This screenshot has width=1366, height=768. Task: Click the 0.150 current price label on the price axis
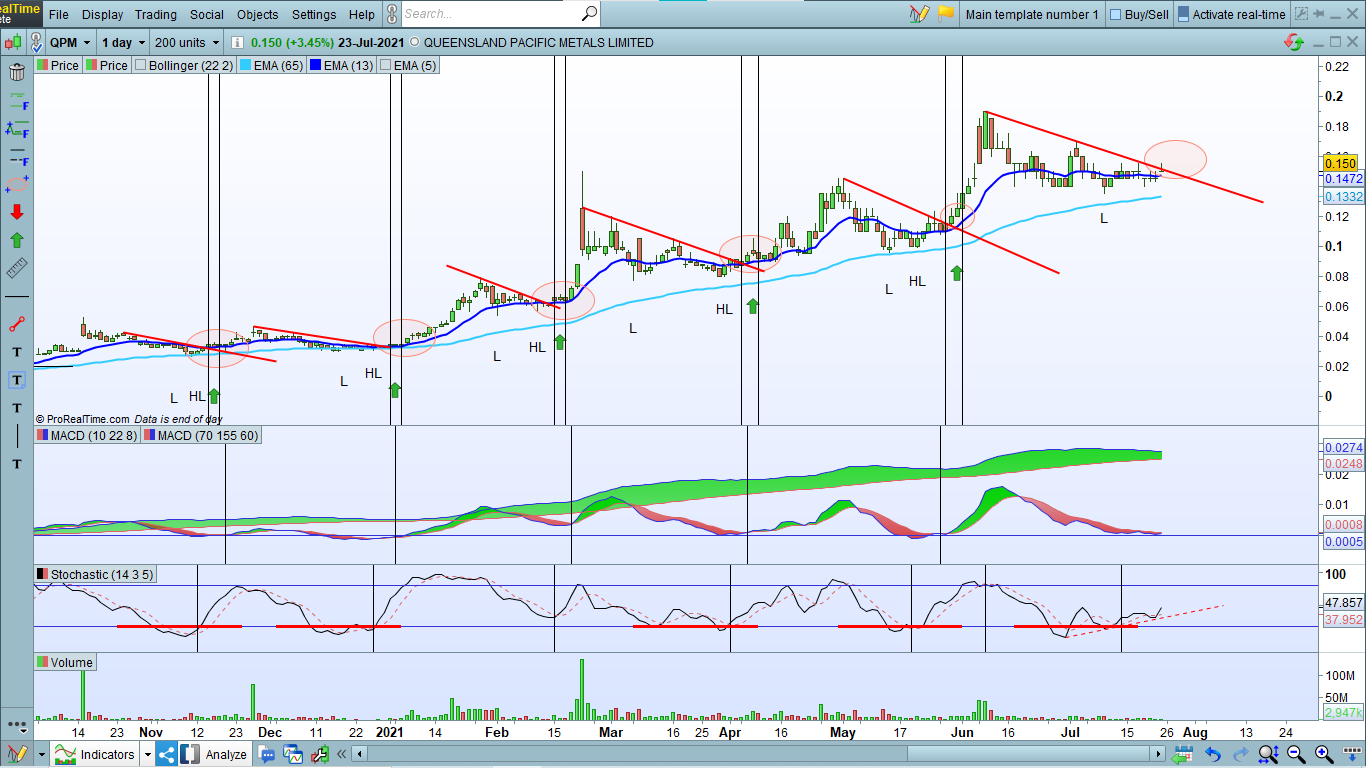tap(1340, 163)
